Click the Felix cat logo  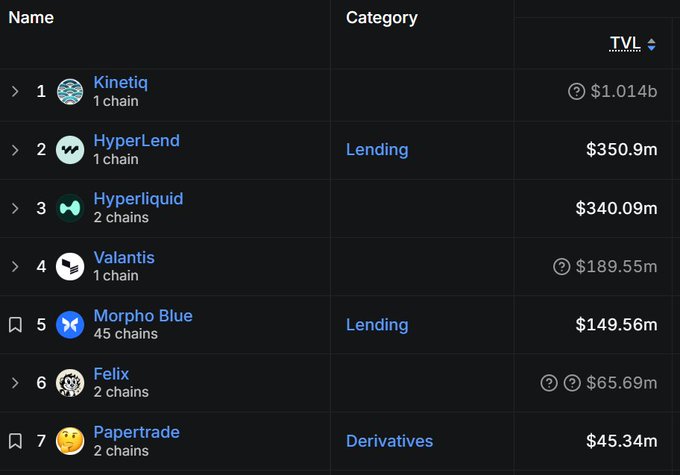[70, 383]
